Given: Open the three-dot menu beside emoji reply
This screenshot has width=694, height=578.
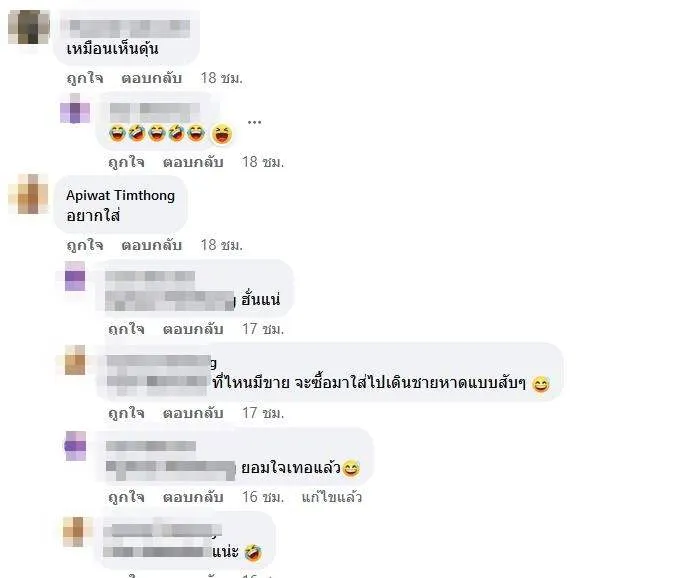Looking at the screenshot, I should 254,122.
